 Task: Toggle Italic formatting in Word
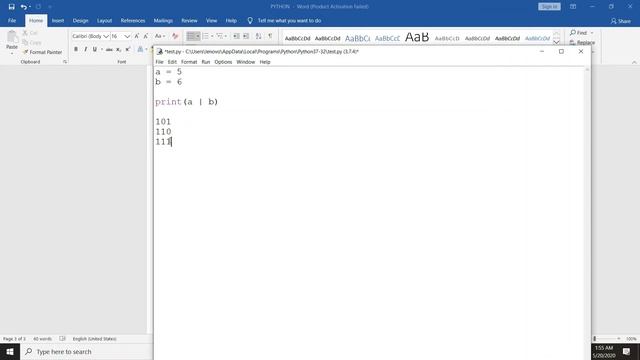85,49
